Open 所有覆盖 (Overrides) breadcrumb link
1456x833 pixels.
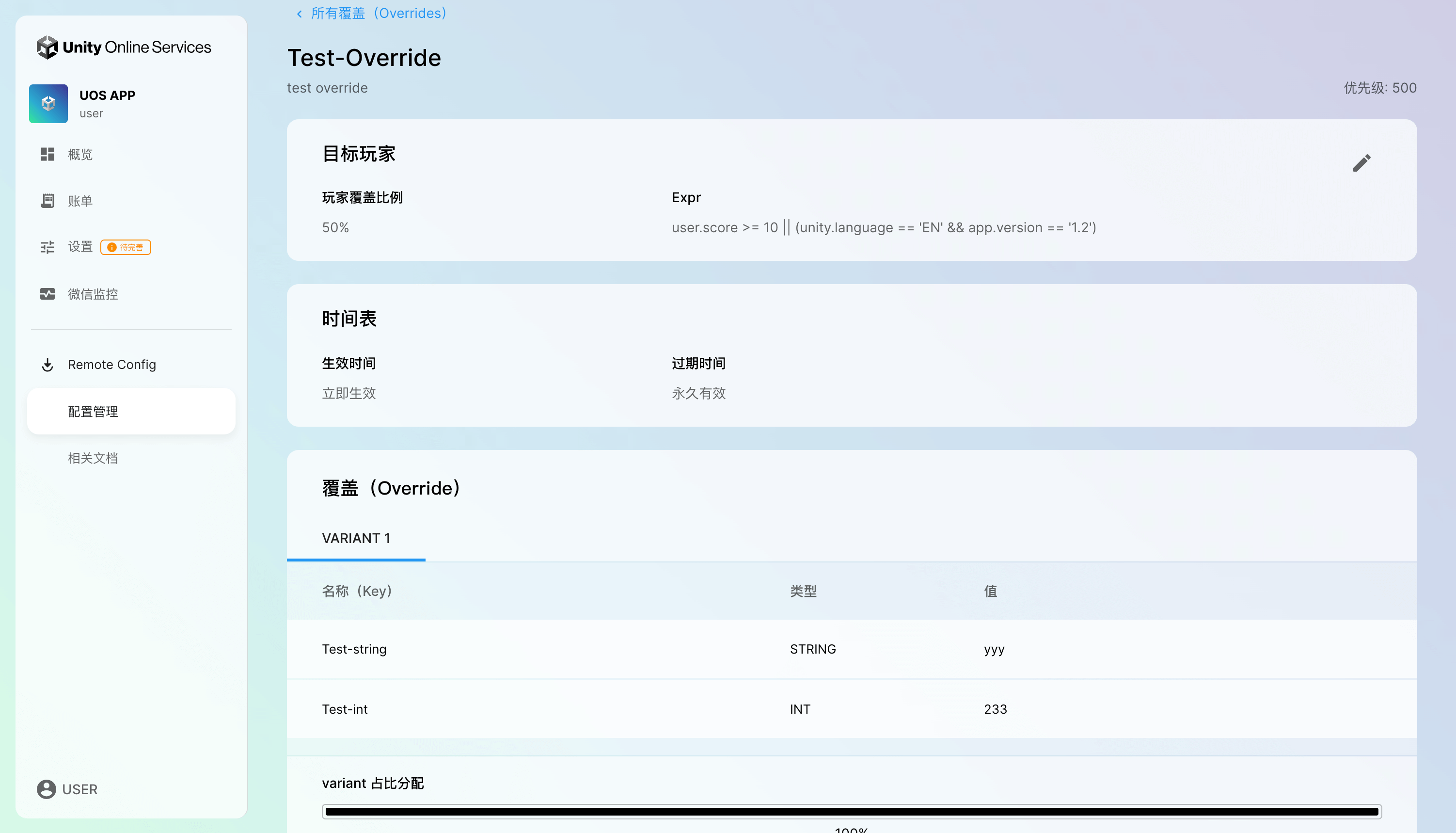coord(379,13)
